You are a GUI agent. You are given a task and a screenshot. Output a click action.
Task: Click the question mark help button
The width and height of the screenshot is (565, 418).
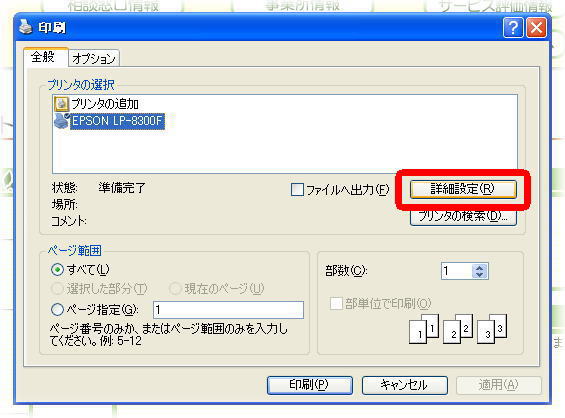coord(513,28)
